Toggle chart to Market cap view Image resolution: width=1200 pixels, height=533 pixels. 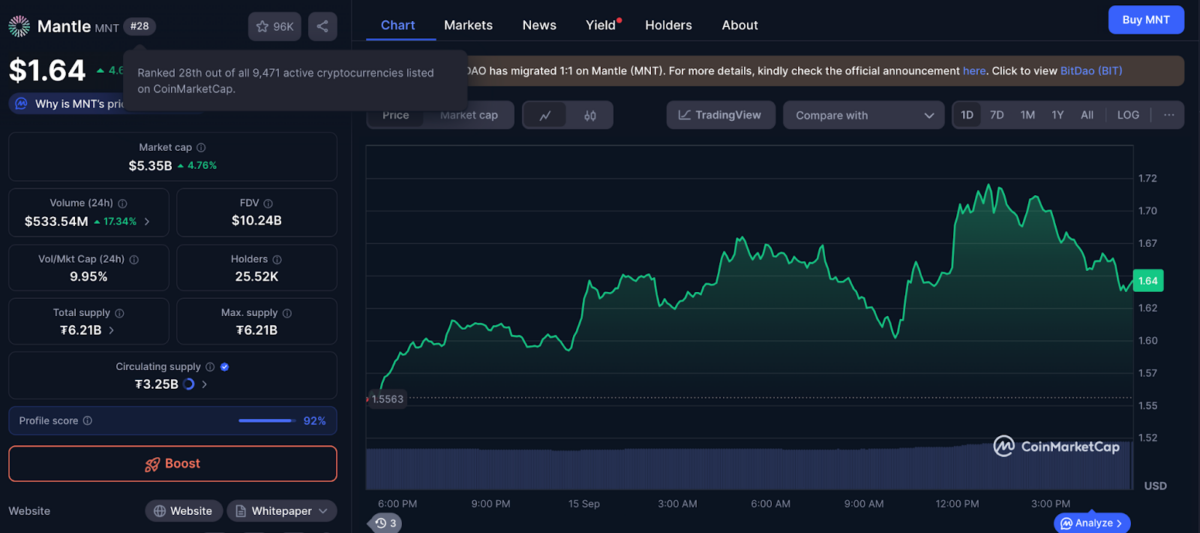point(468,115)
